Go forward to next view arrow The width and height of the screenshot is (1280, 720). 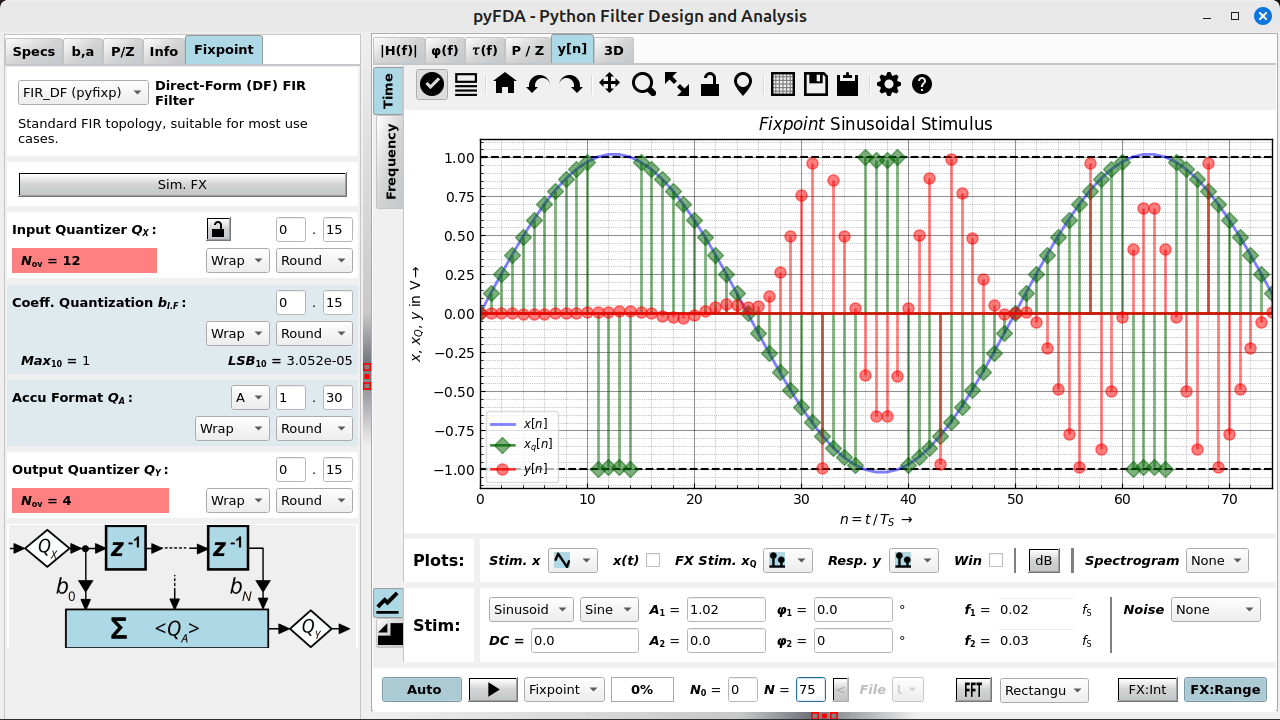click(x=571, y=84)
